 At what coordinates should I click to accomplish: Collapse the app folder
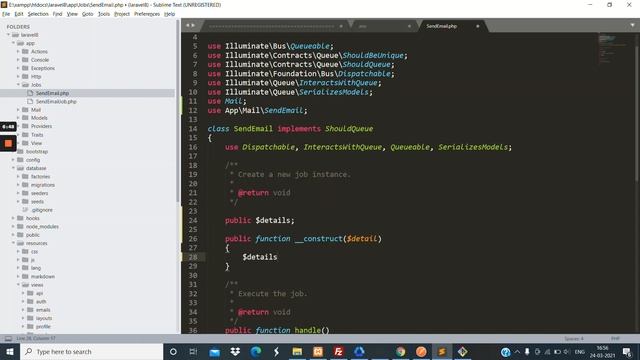coord(13,43)
